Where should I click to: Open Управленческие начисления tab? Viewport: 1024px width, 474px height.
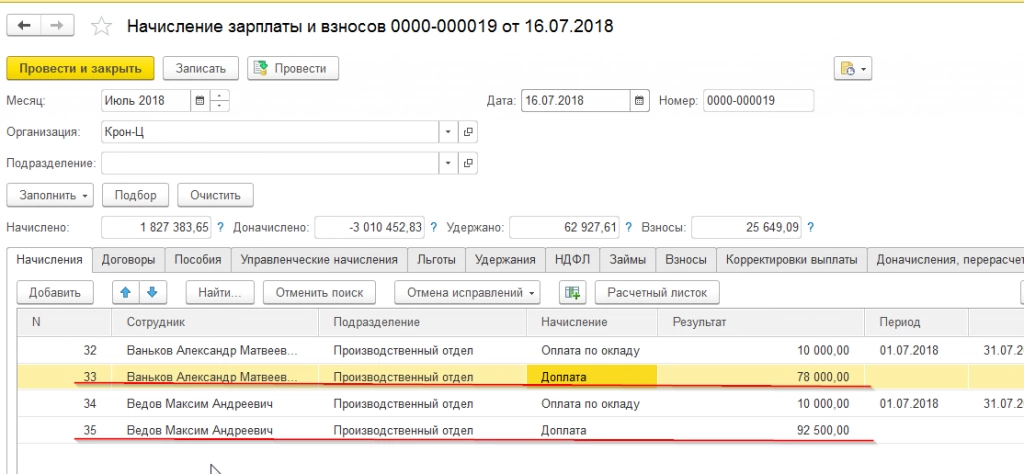click(319, 259)
